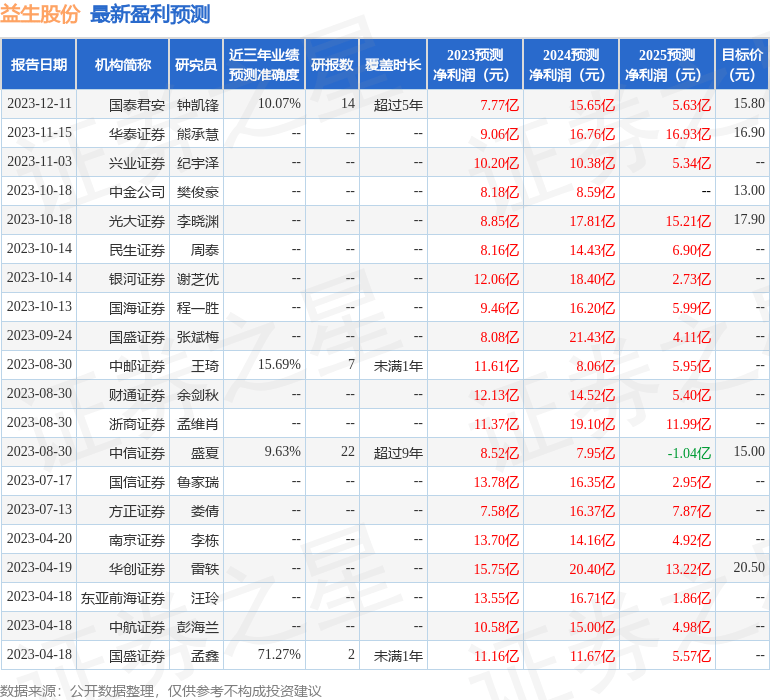Image resolution: width=770 pixels, height=700 pixels.
Task: Click institution name 中邮证券
Action: tap(137, 365)
